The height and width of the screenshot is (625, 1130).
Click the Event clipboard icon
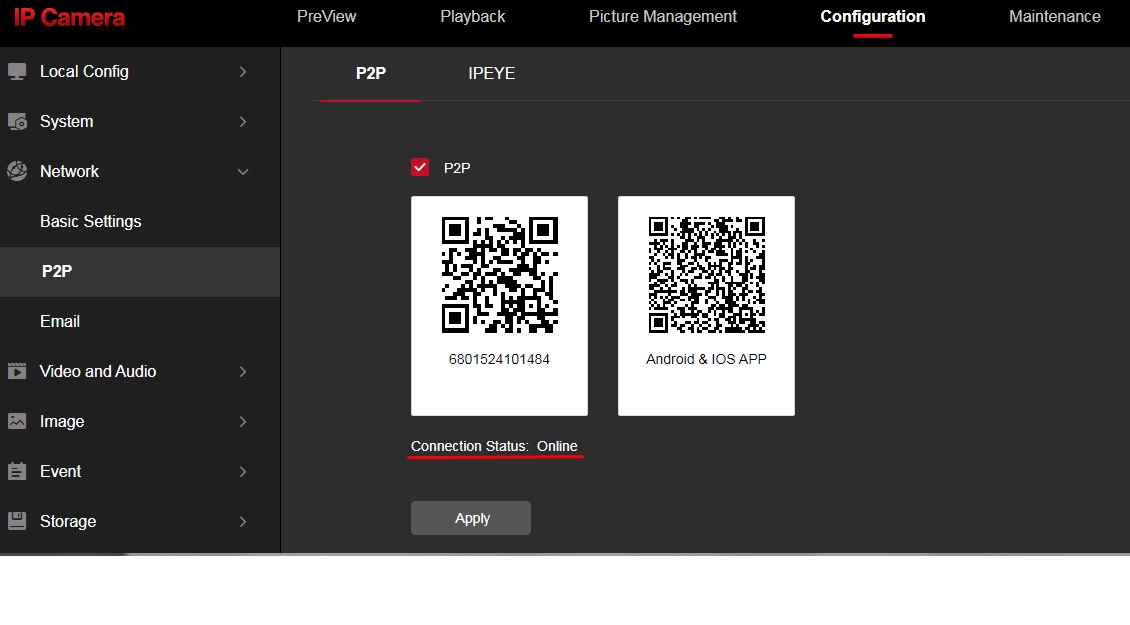click(x=17, y=471)
